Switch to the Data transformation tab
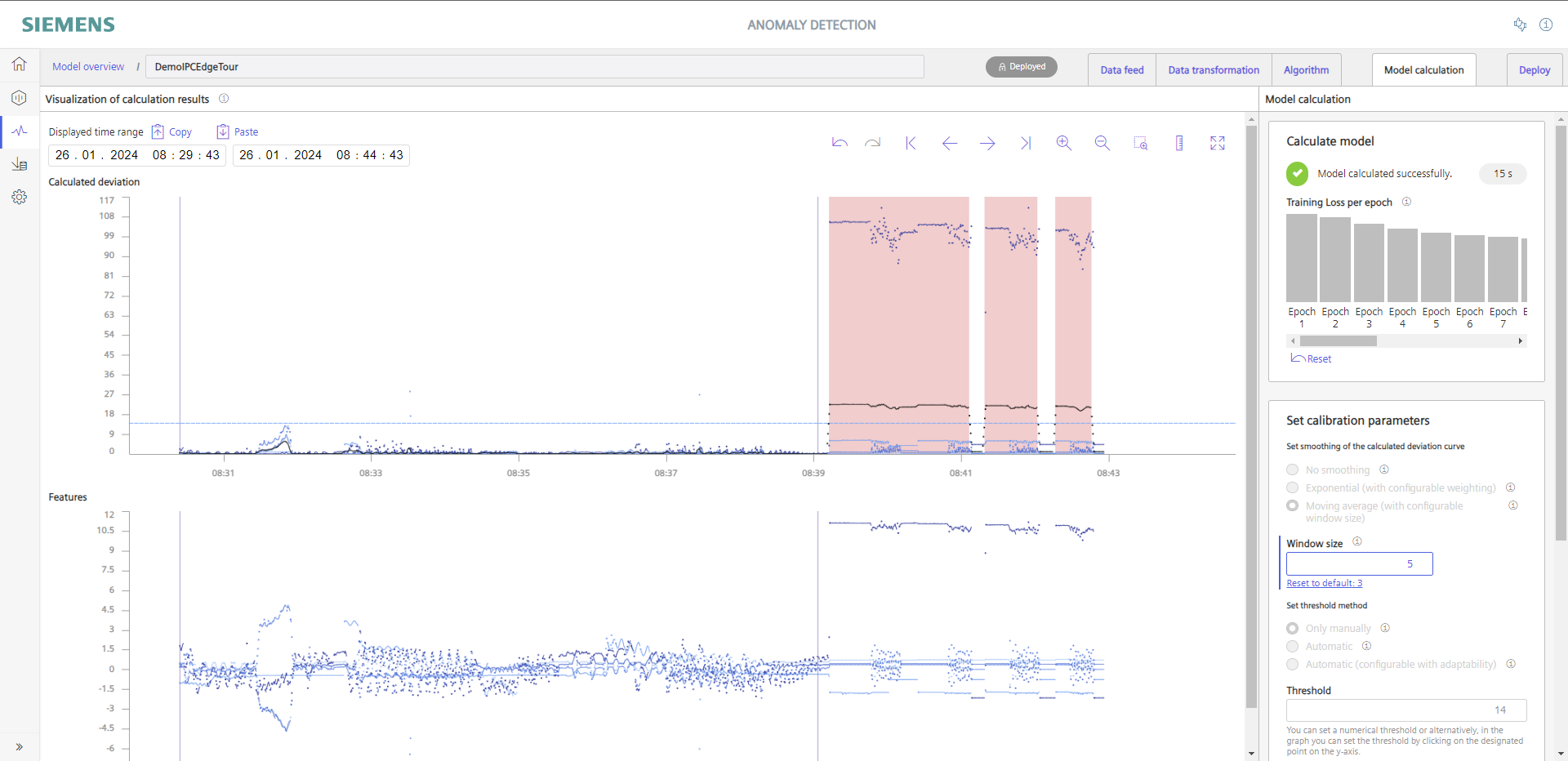1568x761 pixels. (1214, 70)
